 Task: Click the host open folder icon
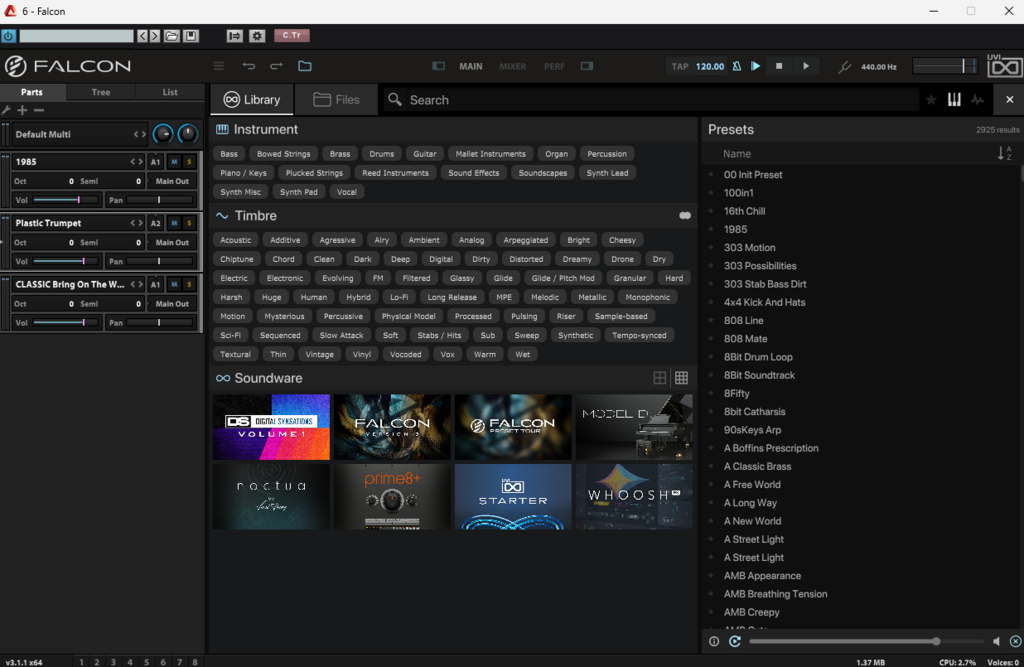172,36
